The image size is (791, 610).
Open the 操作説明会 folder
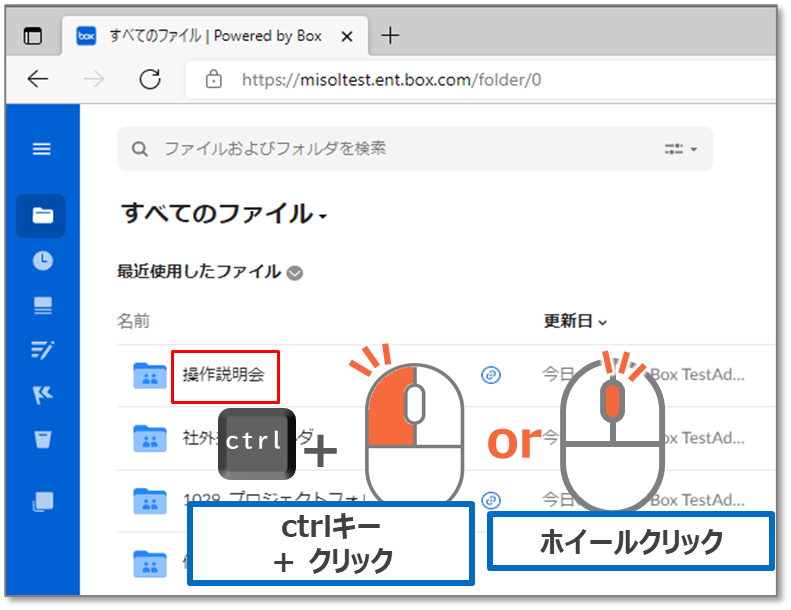[223, 376]
